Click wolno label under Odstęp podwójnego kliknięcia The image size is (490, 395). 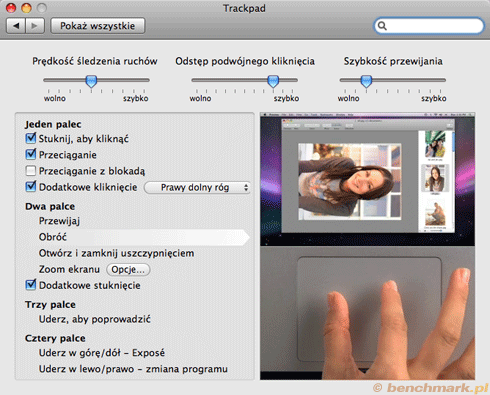point(200,99)
